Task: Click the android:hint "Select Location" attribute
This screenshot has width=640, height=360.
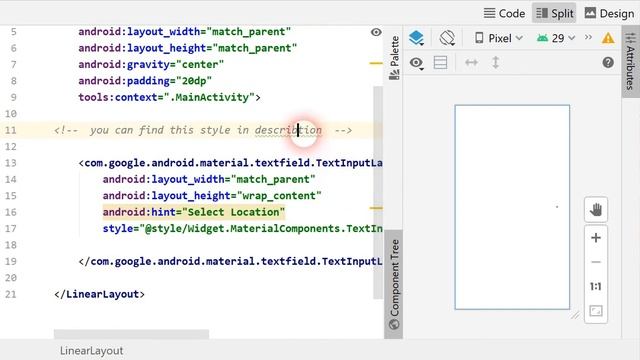Action: pos(193,212)
